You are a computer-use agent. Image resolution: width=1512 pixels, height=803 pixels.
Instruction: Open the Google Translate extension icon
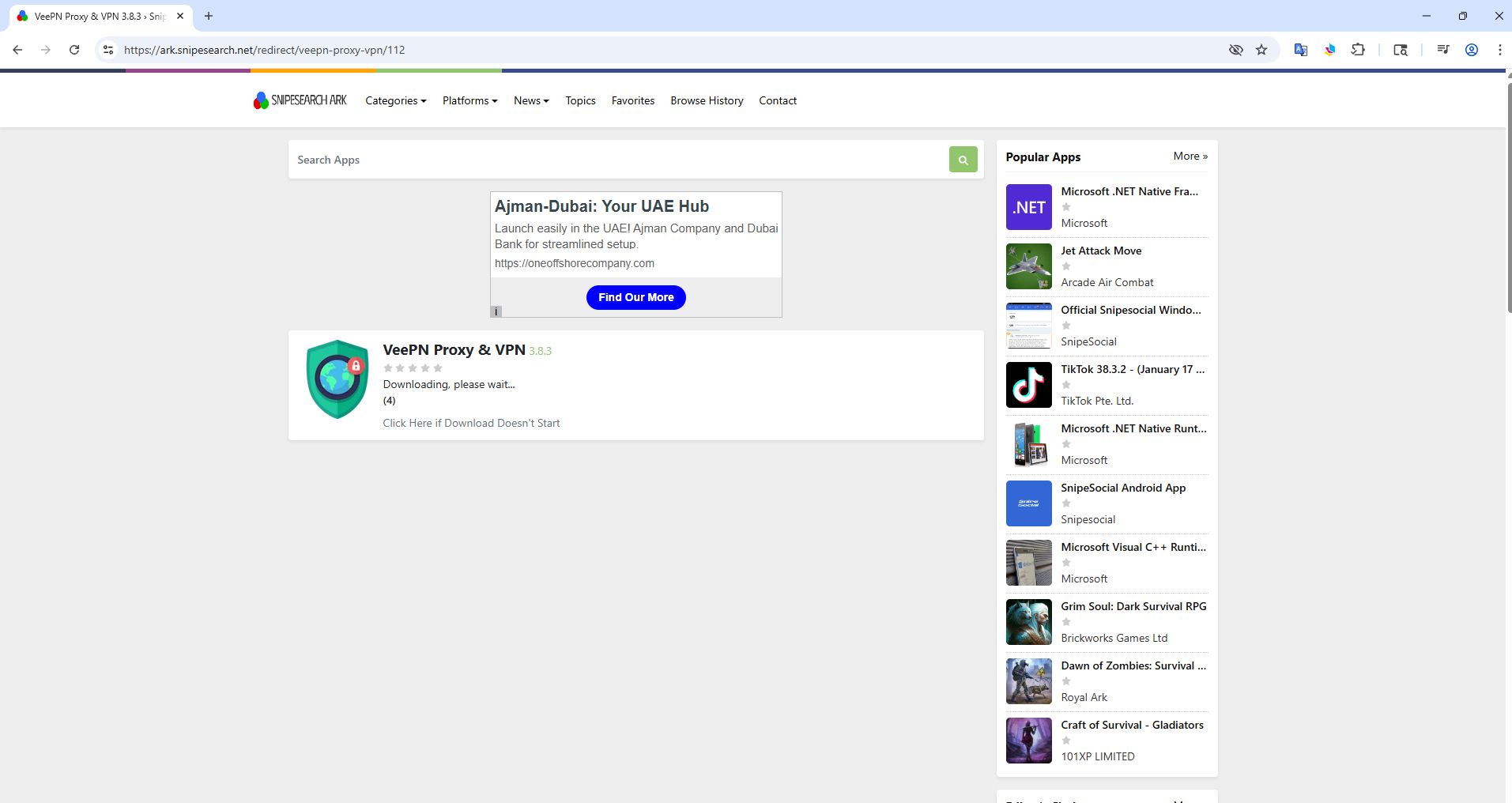pyautogui.click(x=1300, y=50)
